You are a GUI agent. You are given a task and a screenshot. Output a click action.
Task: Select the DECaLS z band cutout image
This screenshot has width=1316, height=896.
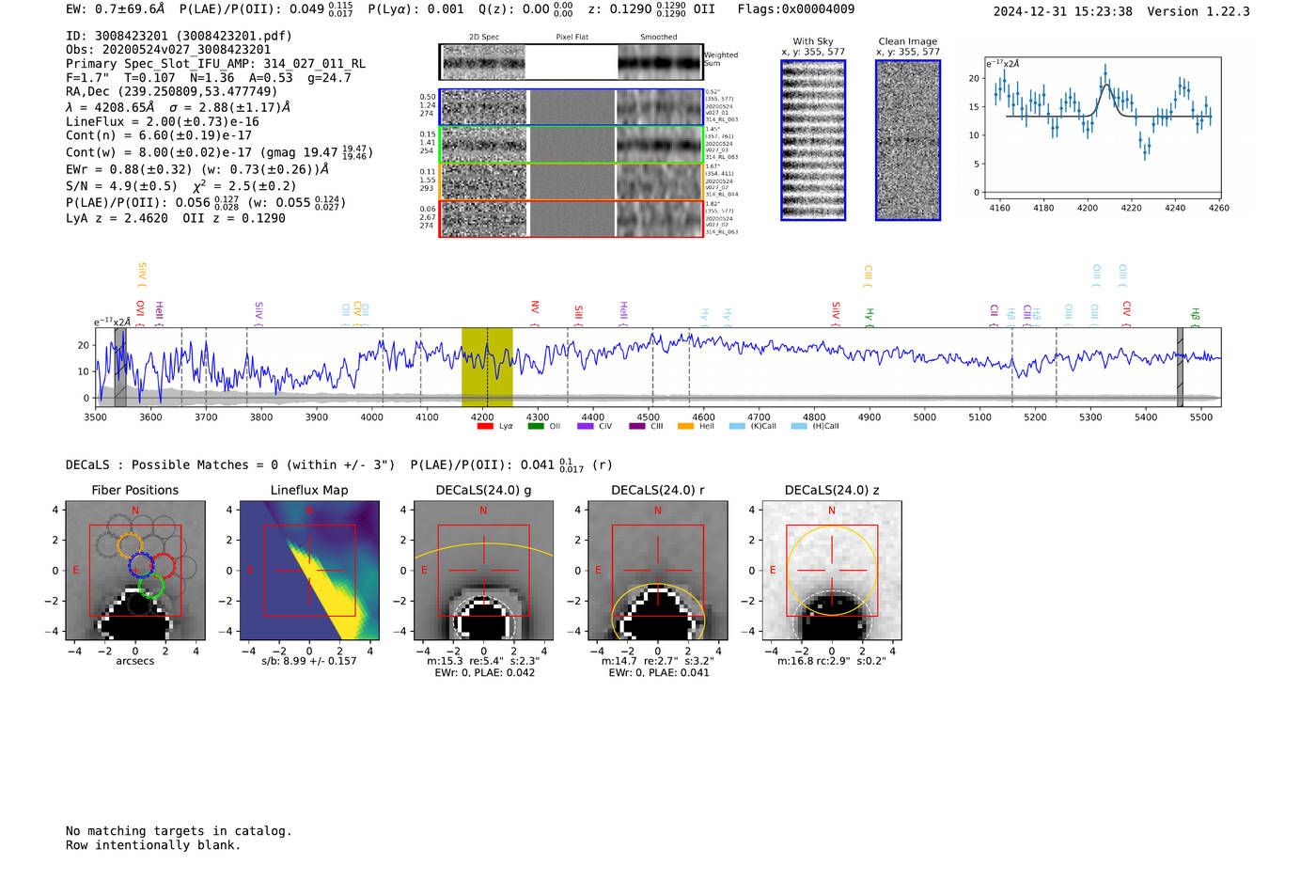pyautogui.click(x=831, y=570)
